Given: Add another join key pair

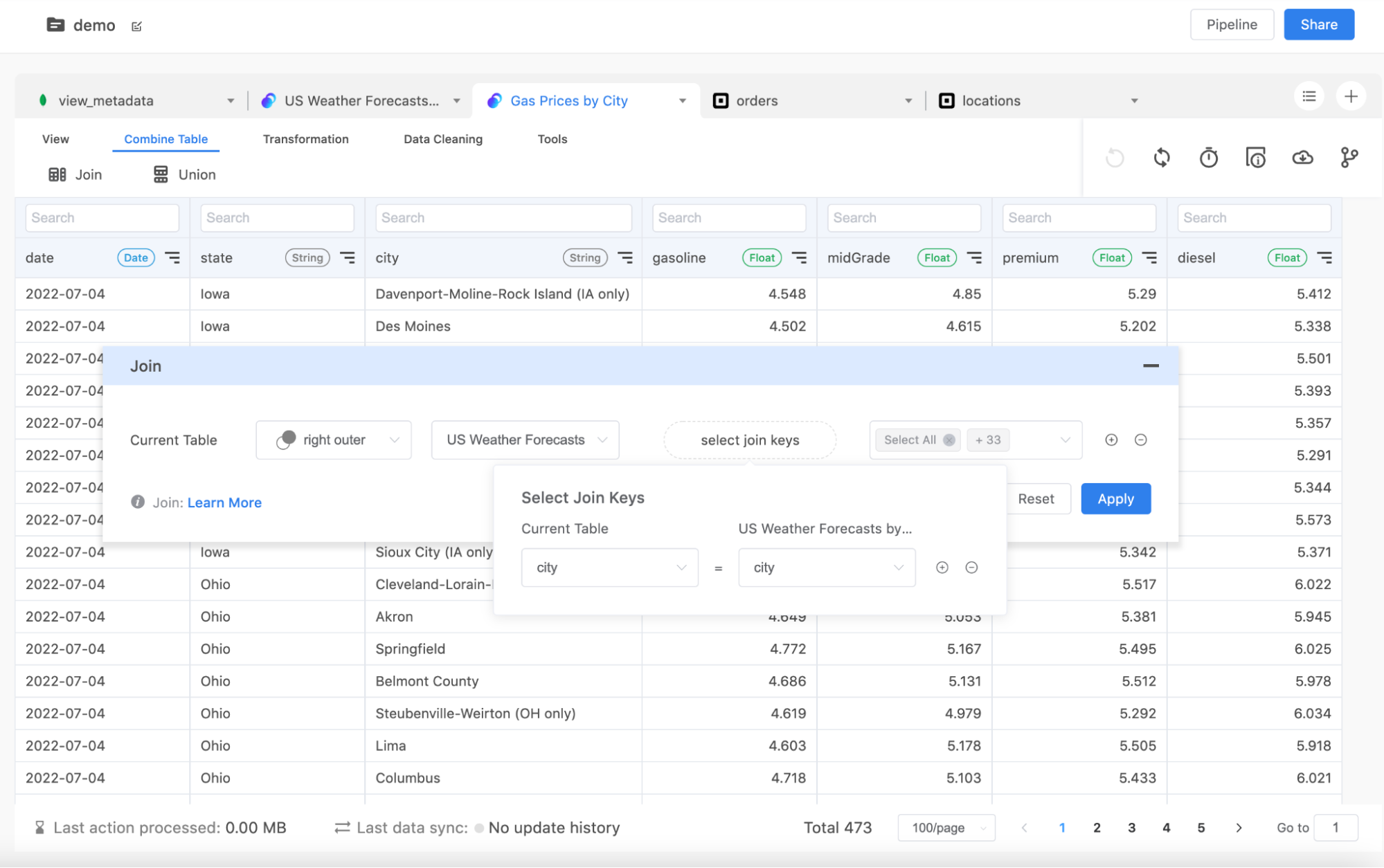Looking at the screenshot, I should 942,568.
